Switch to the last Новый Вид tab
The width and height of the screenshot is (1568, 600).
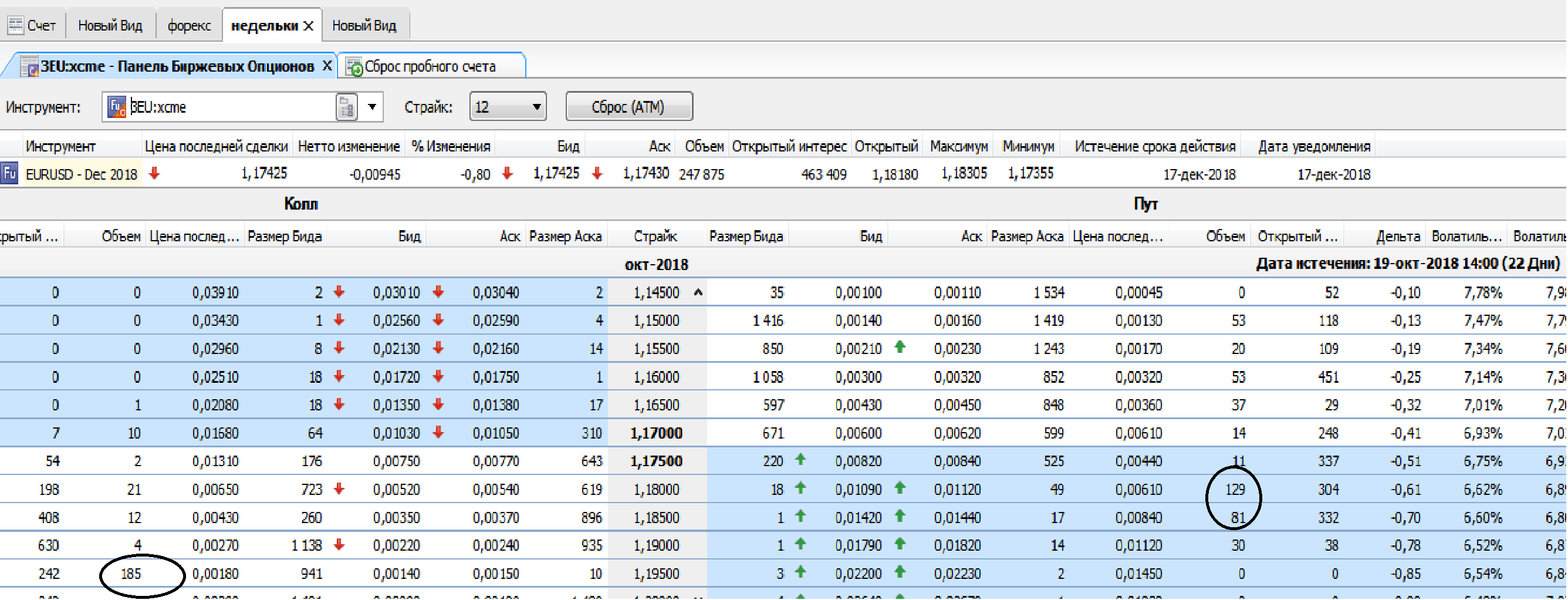[364, 25]
